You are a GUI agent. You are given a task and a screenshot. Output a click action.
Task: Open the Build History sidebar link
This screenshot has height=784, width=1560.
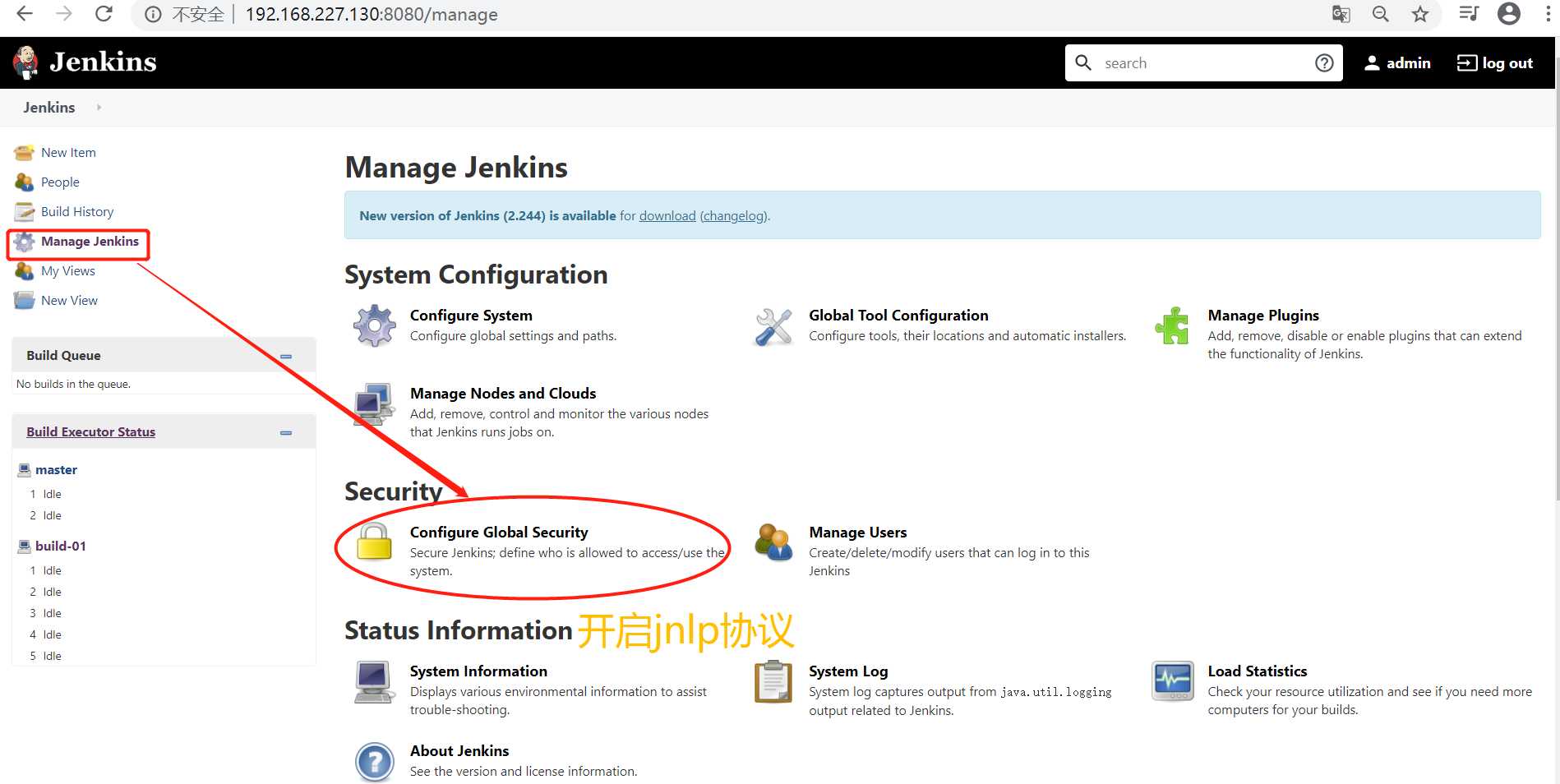[x=77, y=212]
